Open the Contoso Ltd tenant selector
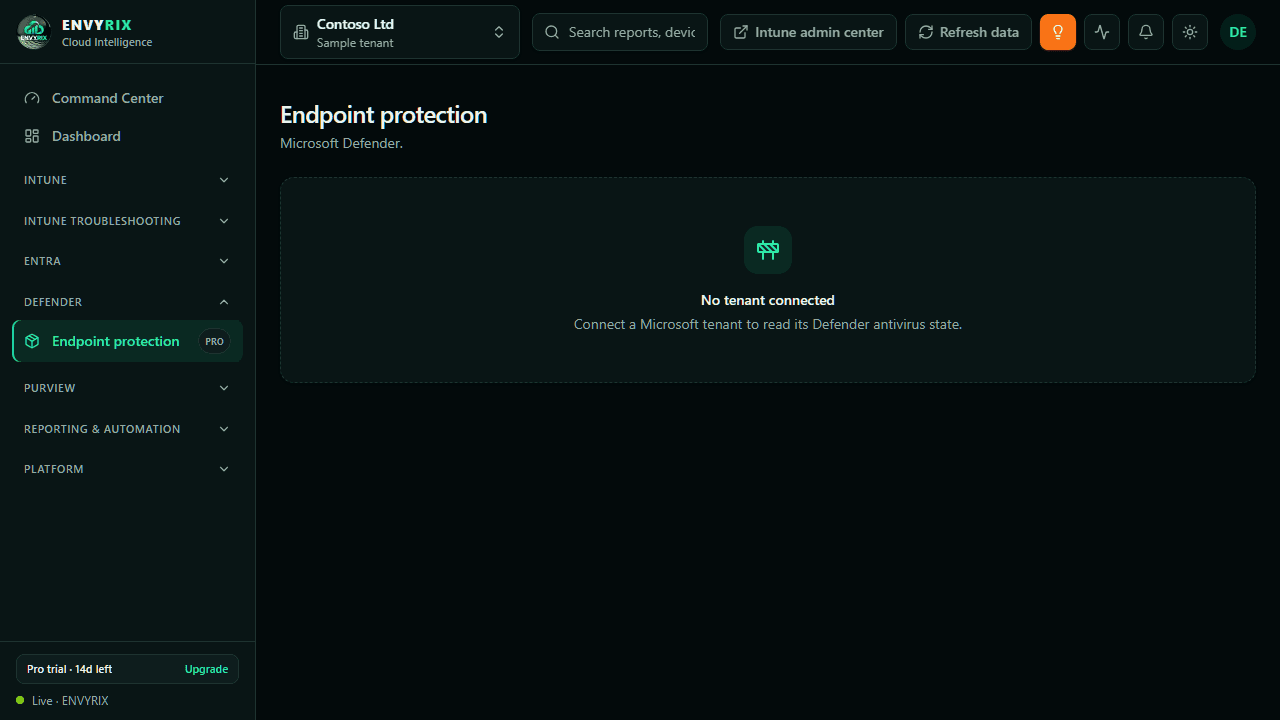The width and height of the screenshot is (1280, 720). point(400,32)
